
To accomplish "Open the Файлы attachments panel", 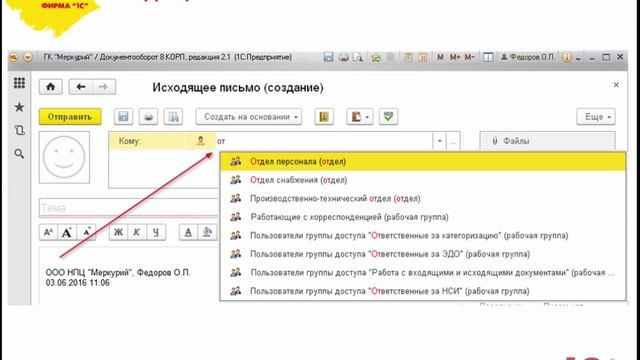I will 547,141.
